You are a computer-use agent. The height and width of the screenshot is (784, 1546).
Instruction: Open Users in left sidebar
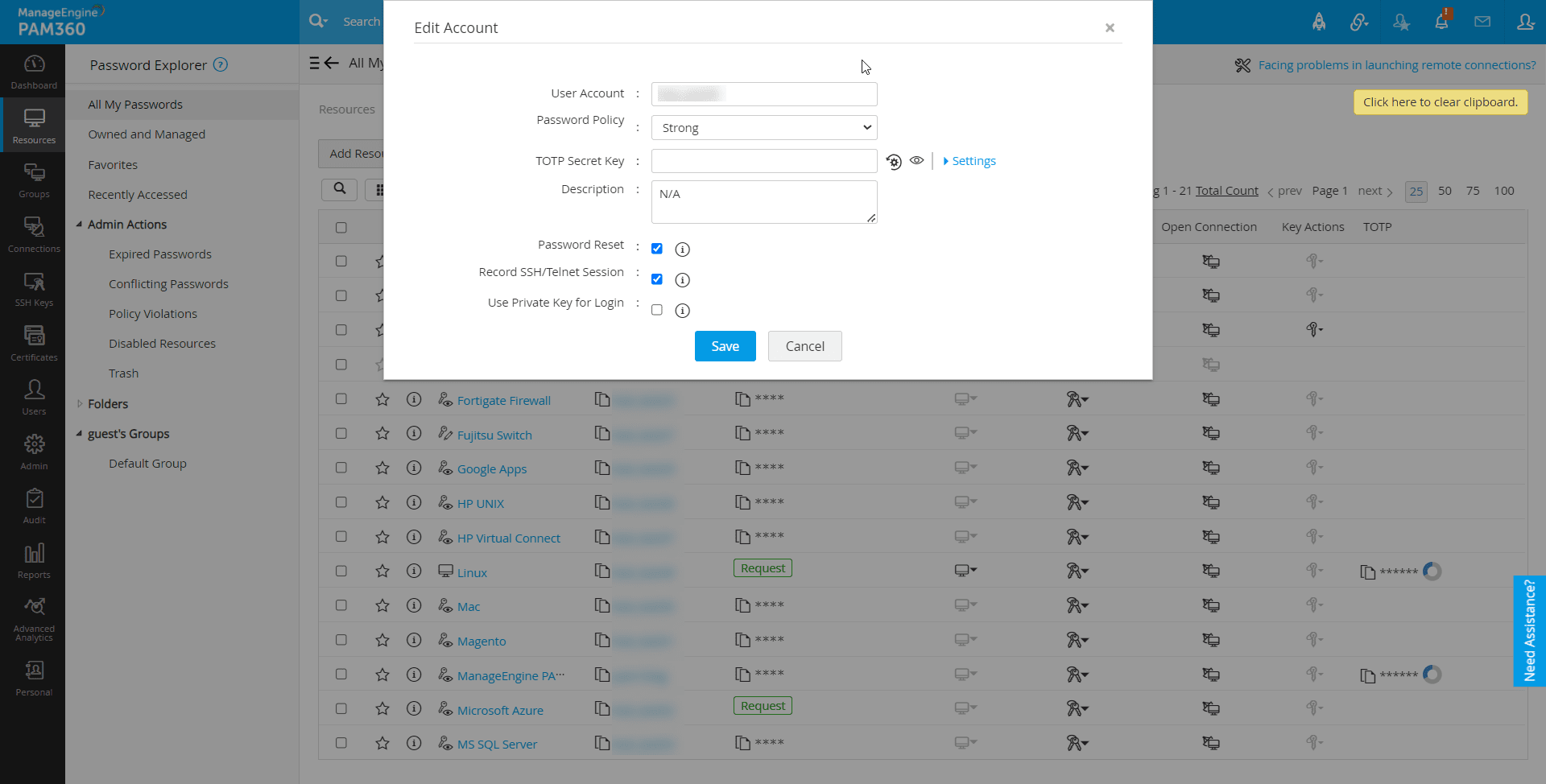pyautogui.click(x=34, y=398)
